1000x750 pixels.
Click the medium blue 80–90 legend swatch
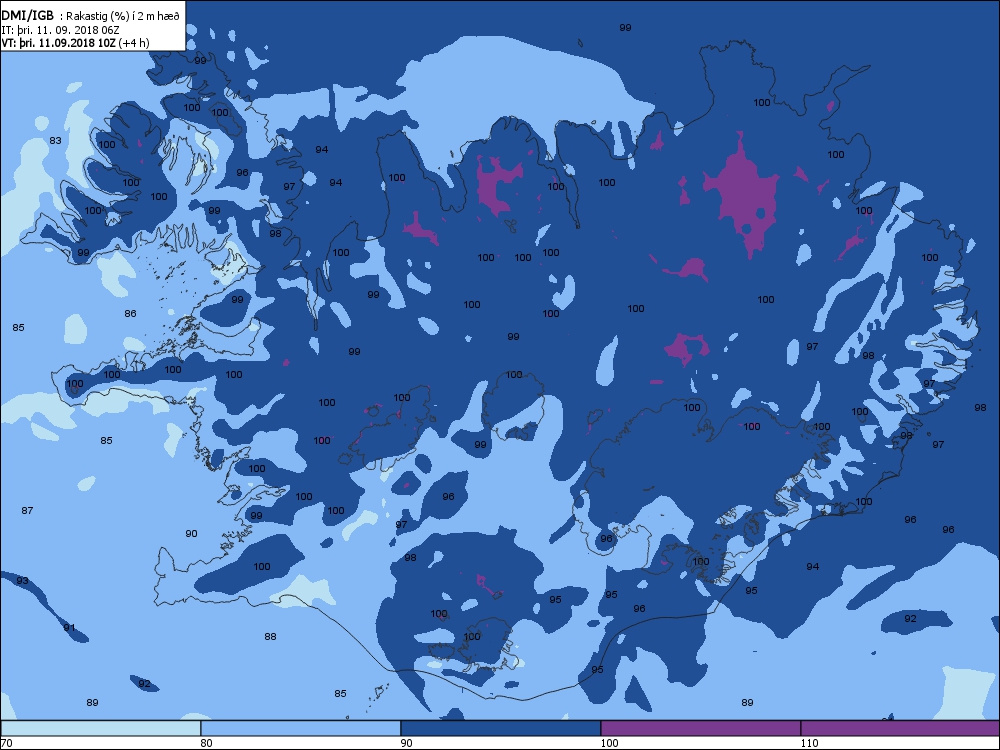[300, 728]
